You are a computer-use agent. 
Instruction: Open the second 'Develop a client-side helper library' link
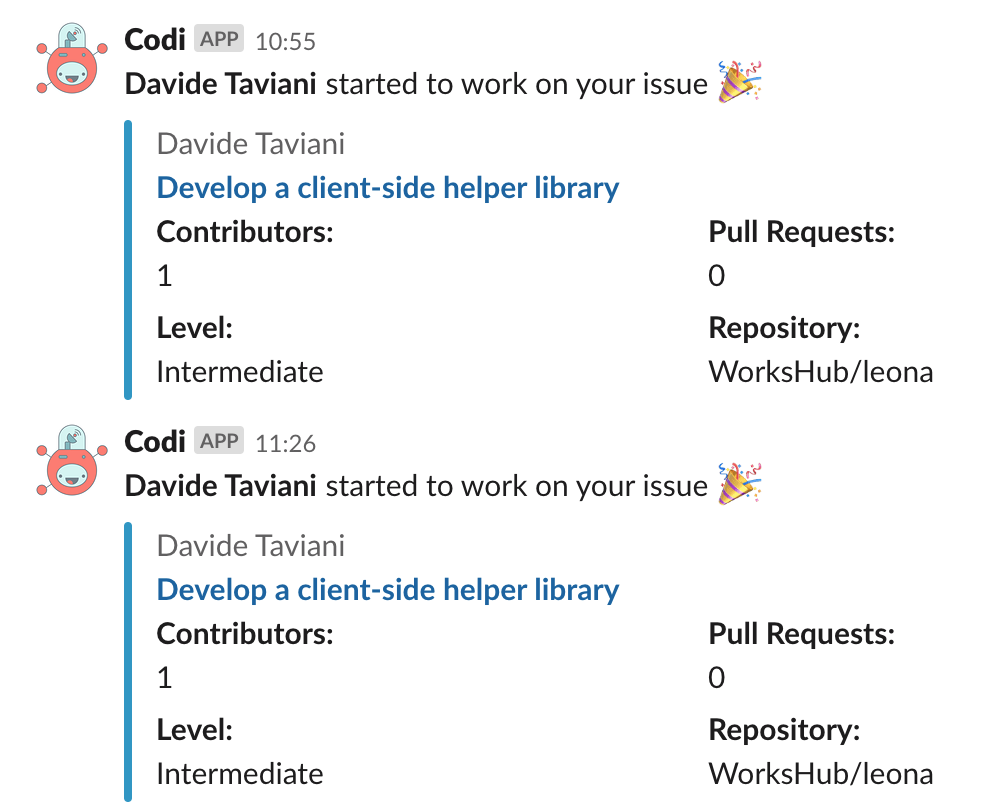click(388, 590)
